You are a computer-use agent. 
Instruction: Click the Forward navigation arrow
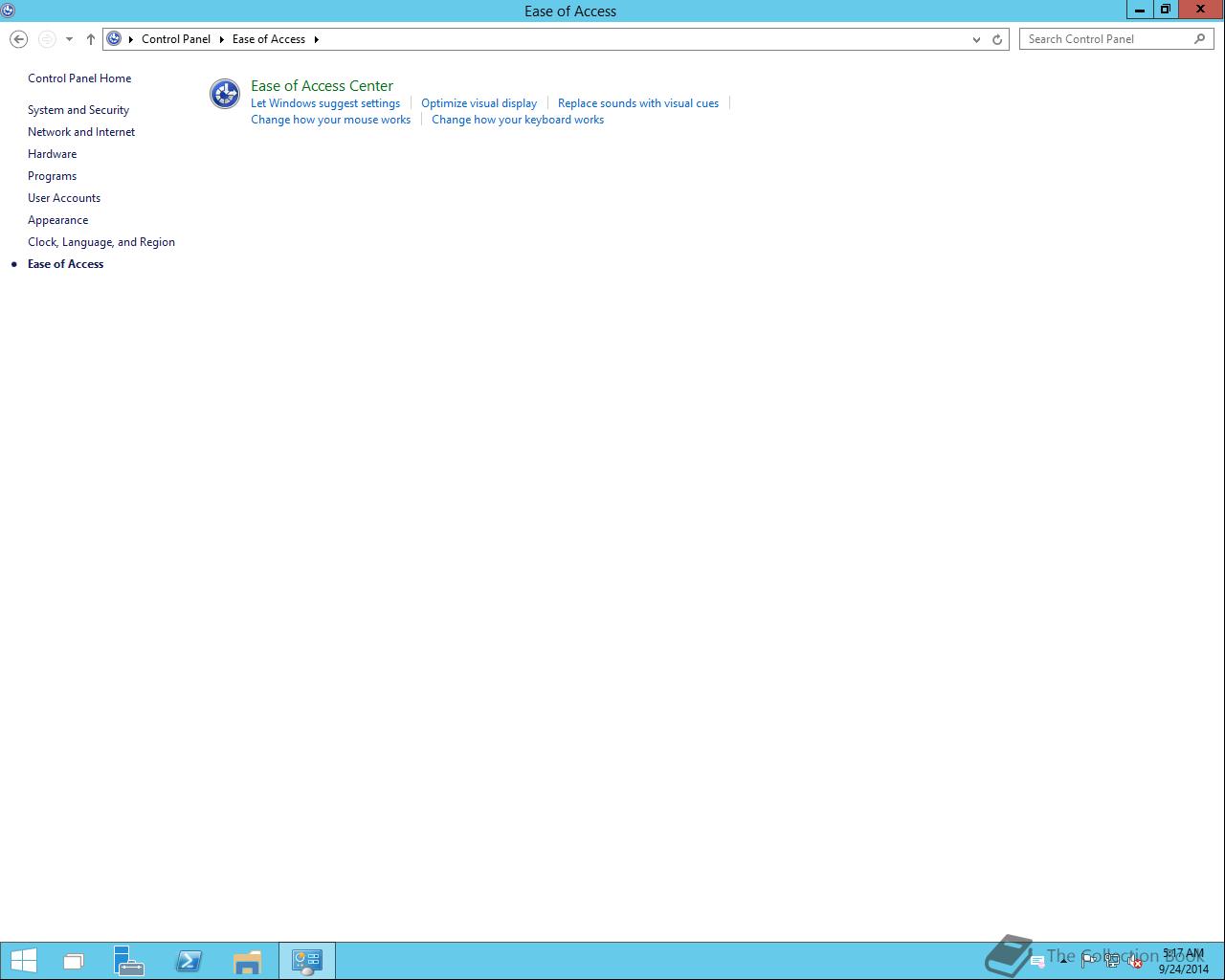click(x=47, y=39)
